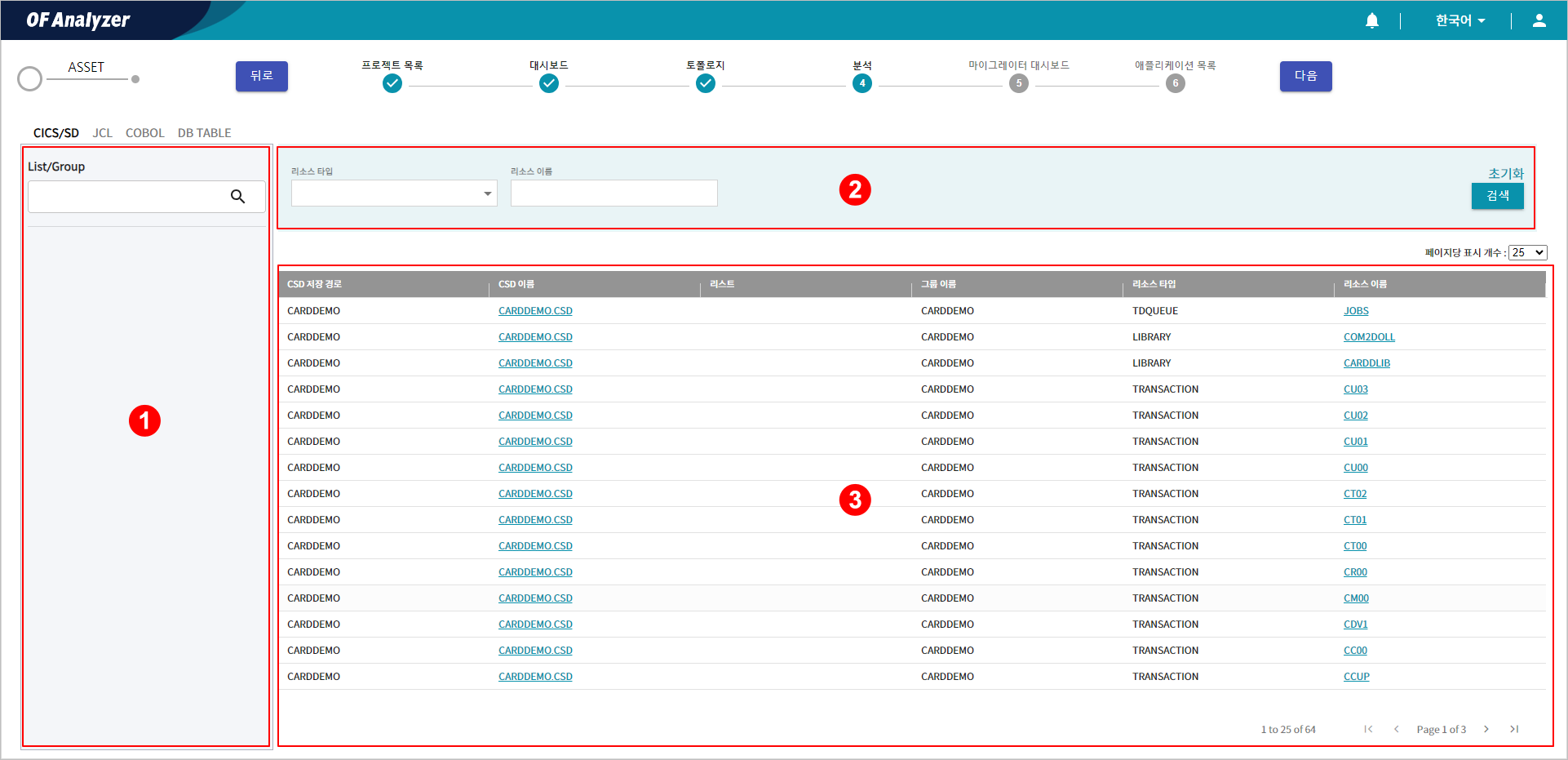This screenshot has height=760, width=1568.
Task: Open the CDV1 resource link
Action: coord(1355,624)
